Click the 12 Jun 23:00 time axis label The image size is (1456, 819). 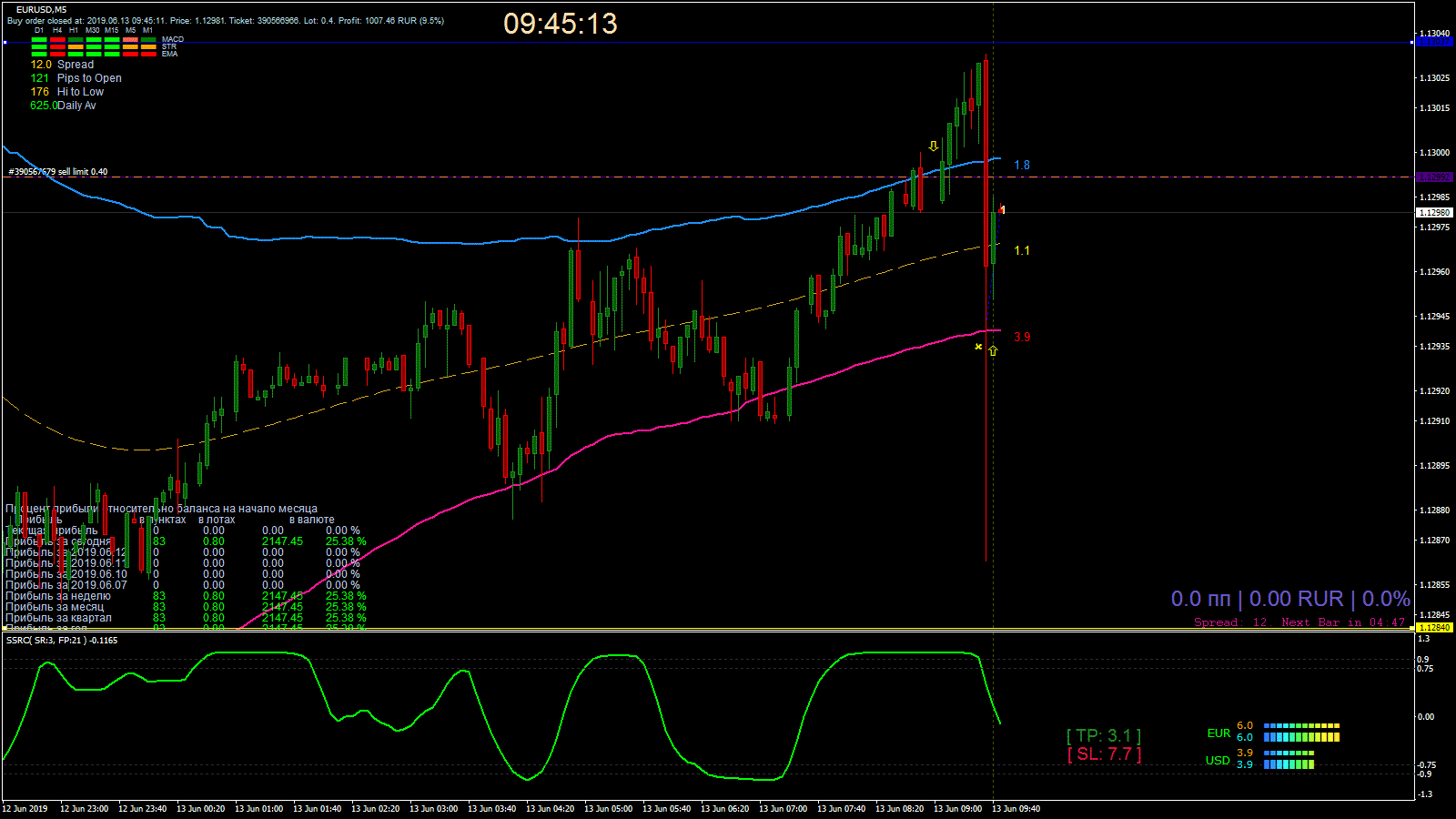pyautogui.click(x=84, y=809)
